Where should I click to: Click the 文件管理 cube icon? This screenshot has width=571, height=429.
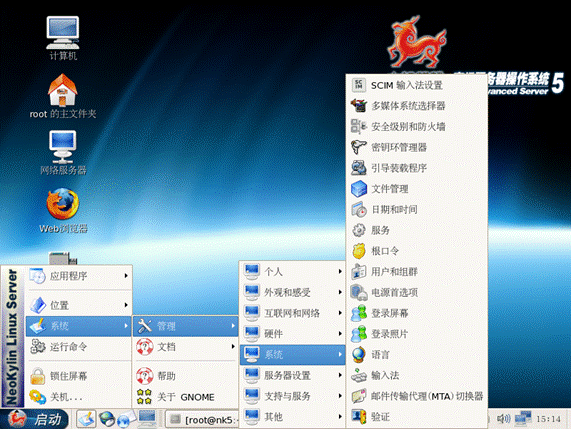[x=359, y=189]
